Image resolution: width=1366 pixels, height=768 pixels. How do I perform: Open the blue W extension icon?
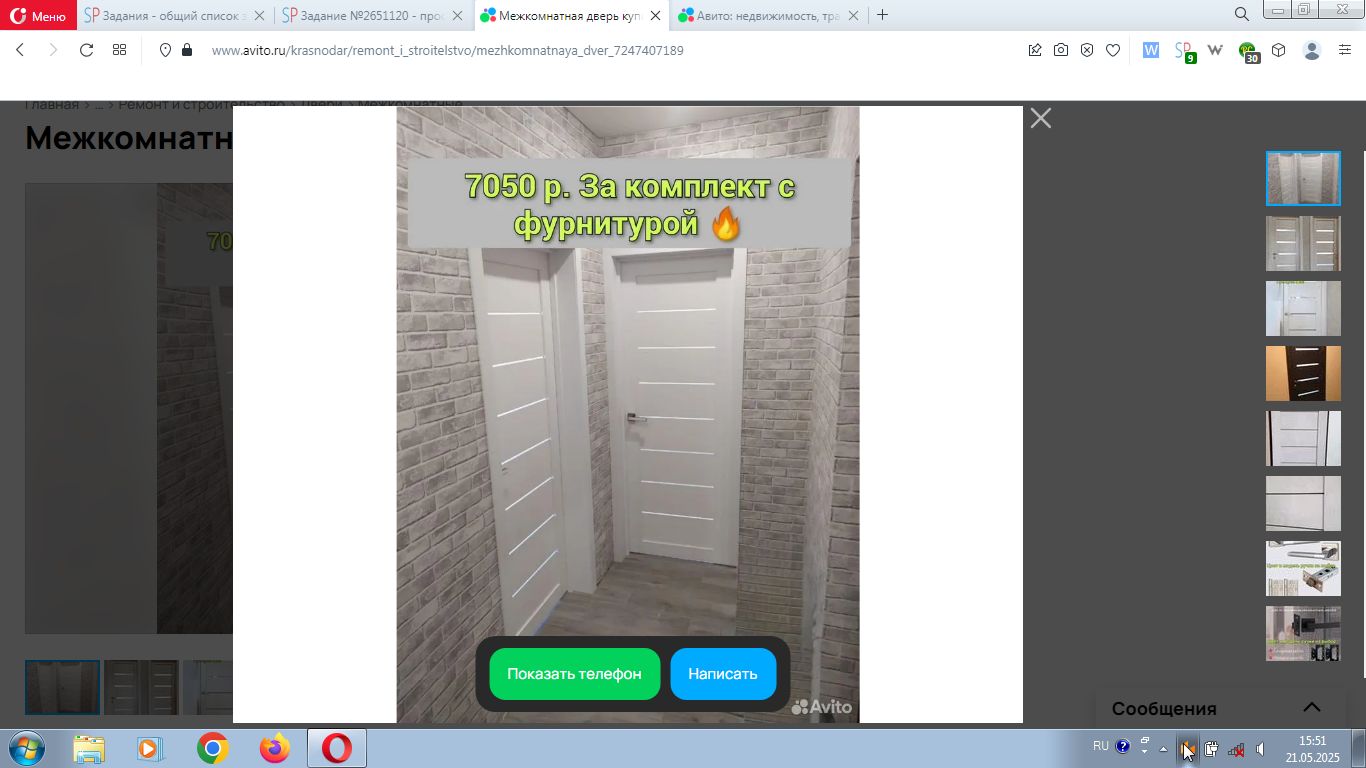(x=1151, y=50)
